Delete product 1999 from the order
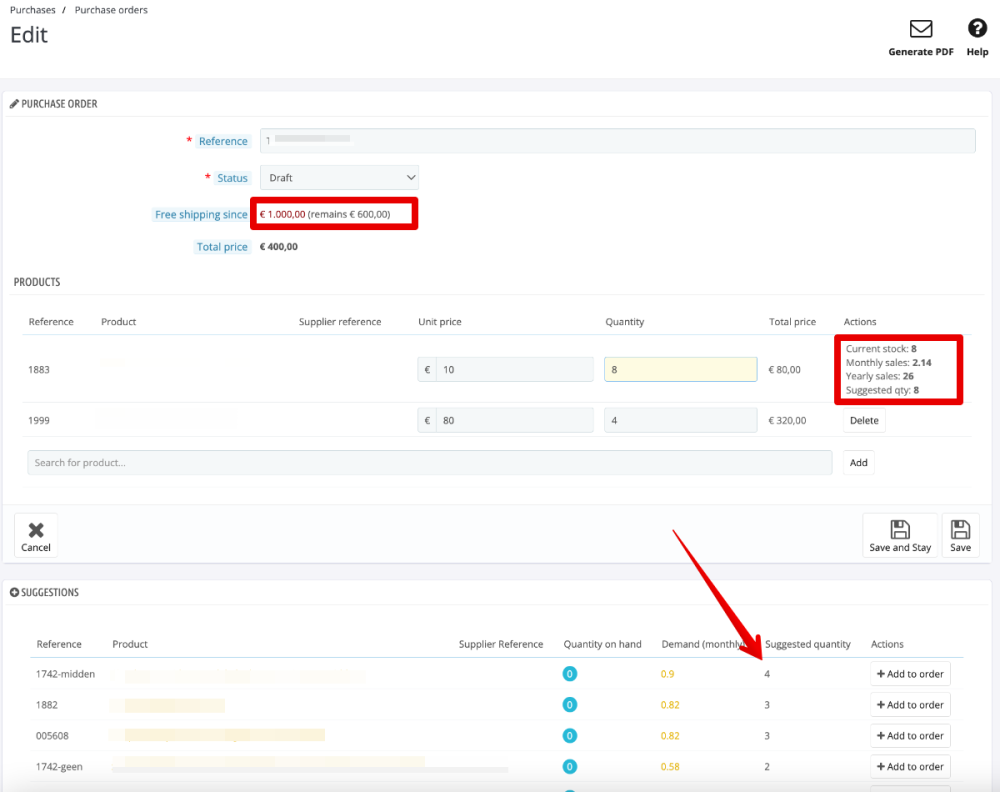The image size is (1000, 792). [x=864, y=421]
